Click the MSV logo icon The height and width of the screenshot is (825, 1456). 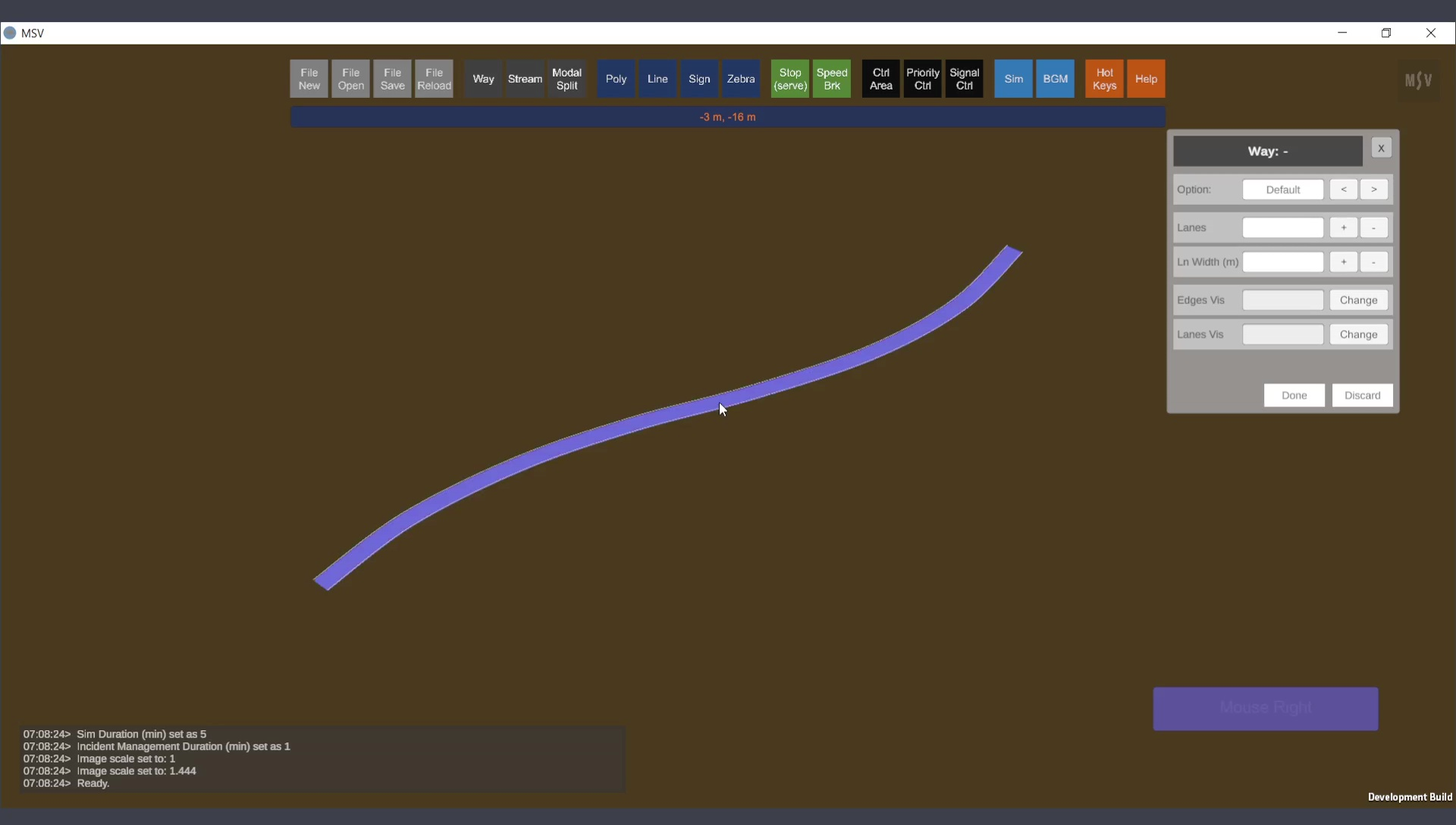click(x=1418, y=80)
